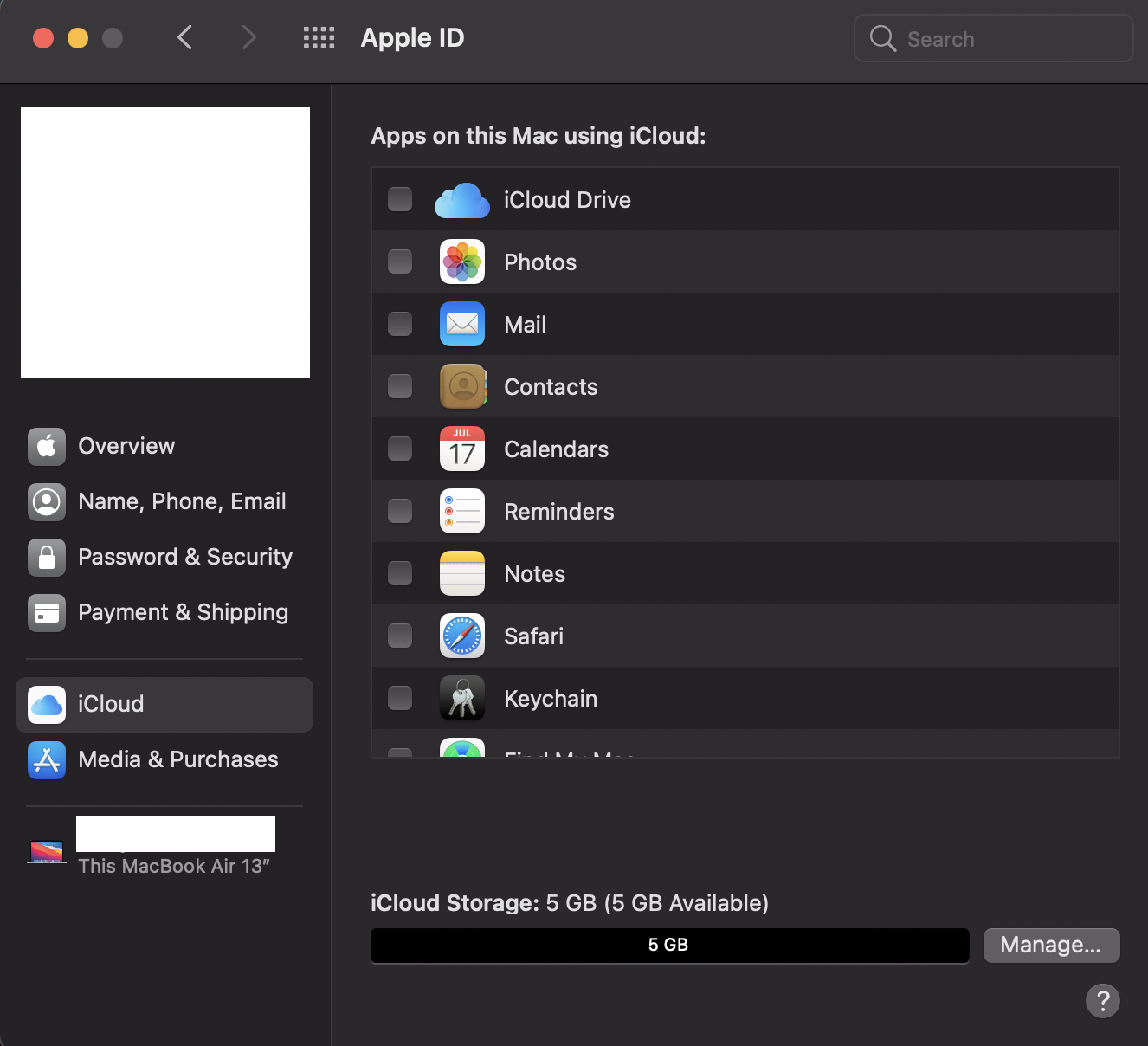
Task: Click the Apple ID window title
Action: pyautogui.click(x=412, y=38)
